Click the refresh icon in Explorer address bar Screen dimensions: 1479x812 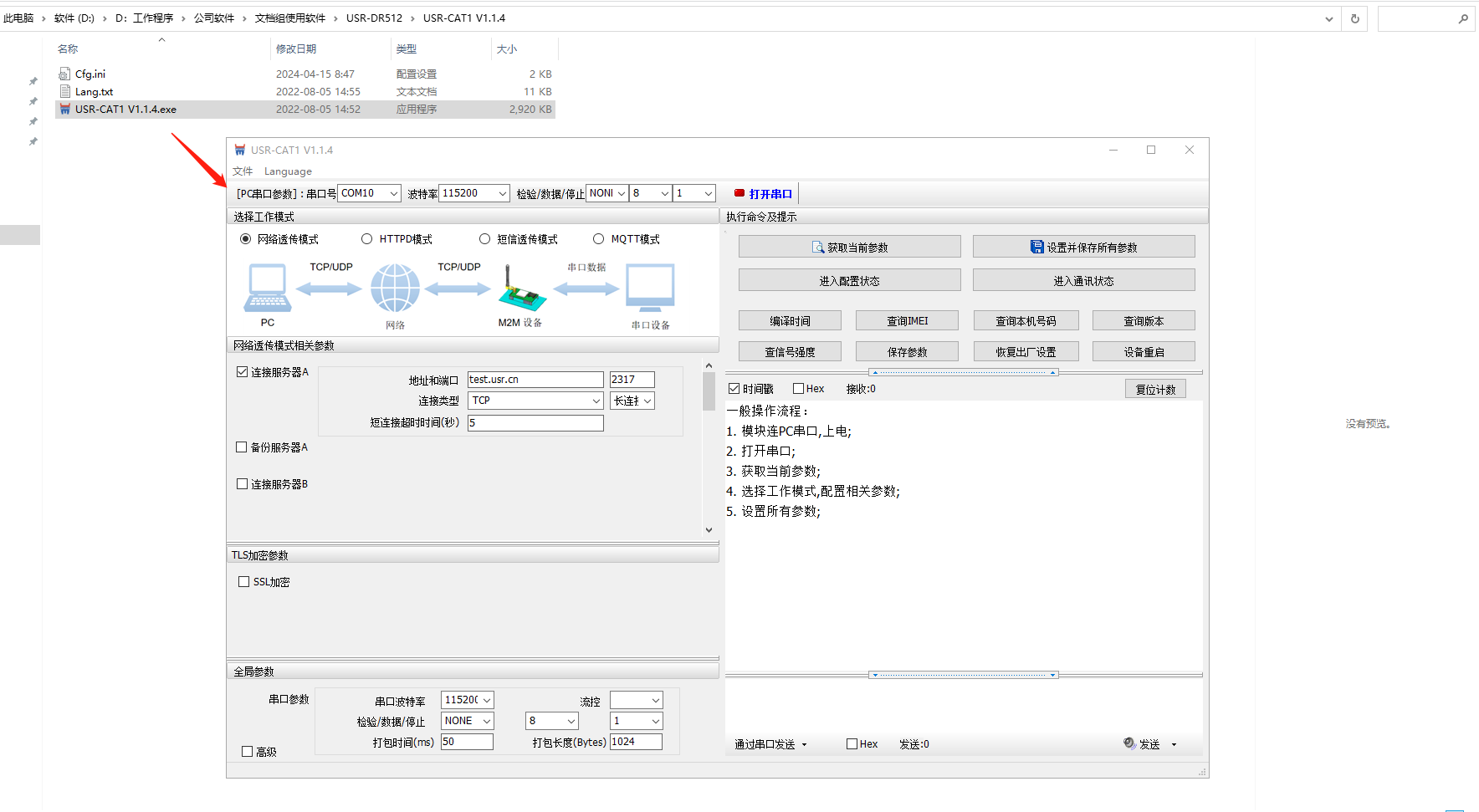(x=1355, y=18)
